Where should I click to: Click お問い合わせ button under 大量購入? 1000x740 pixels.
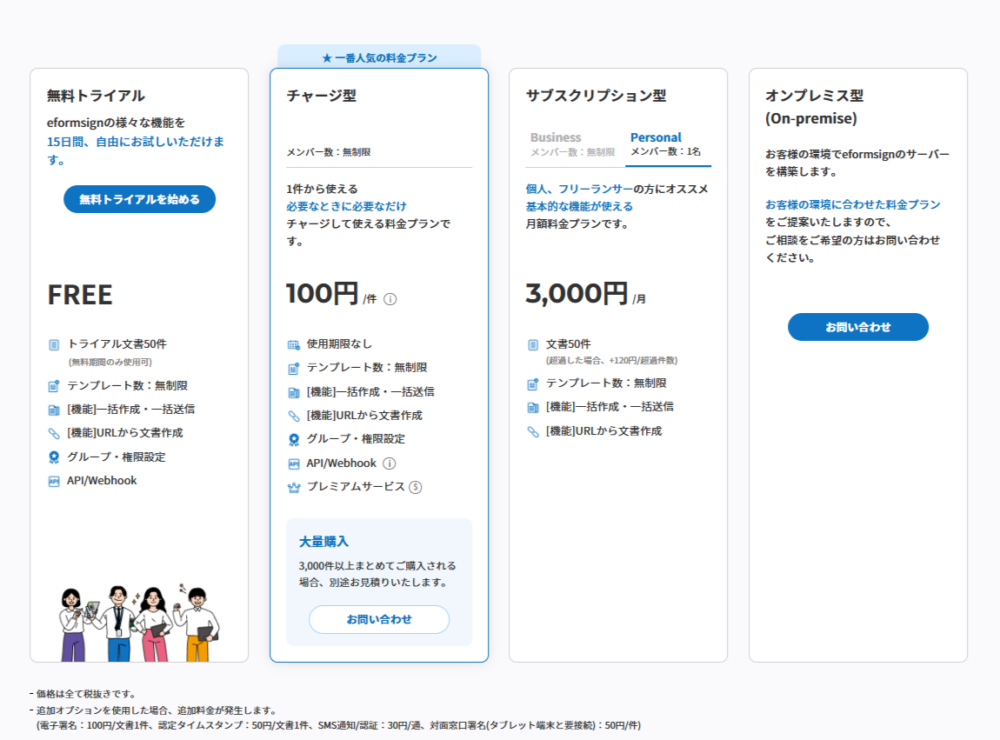tap(379, 619)
